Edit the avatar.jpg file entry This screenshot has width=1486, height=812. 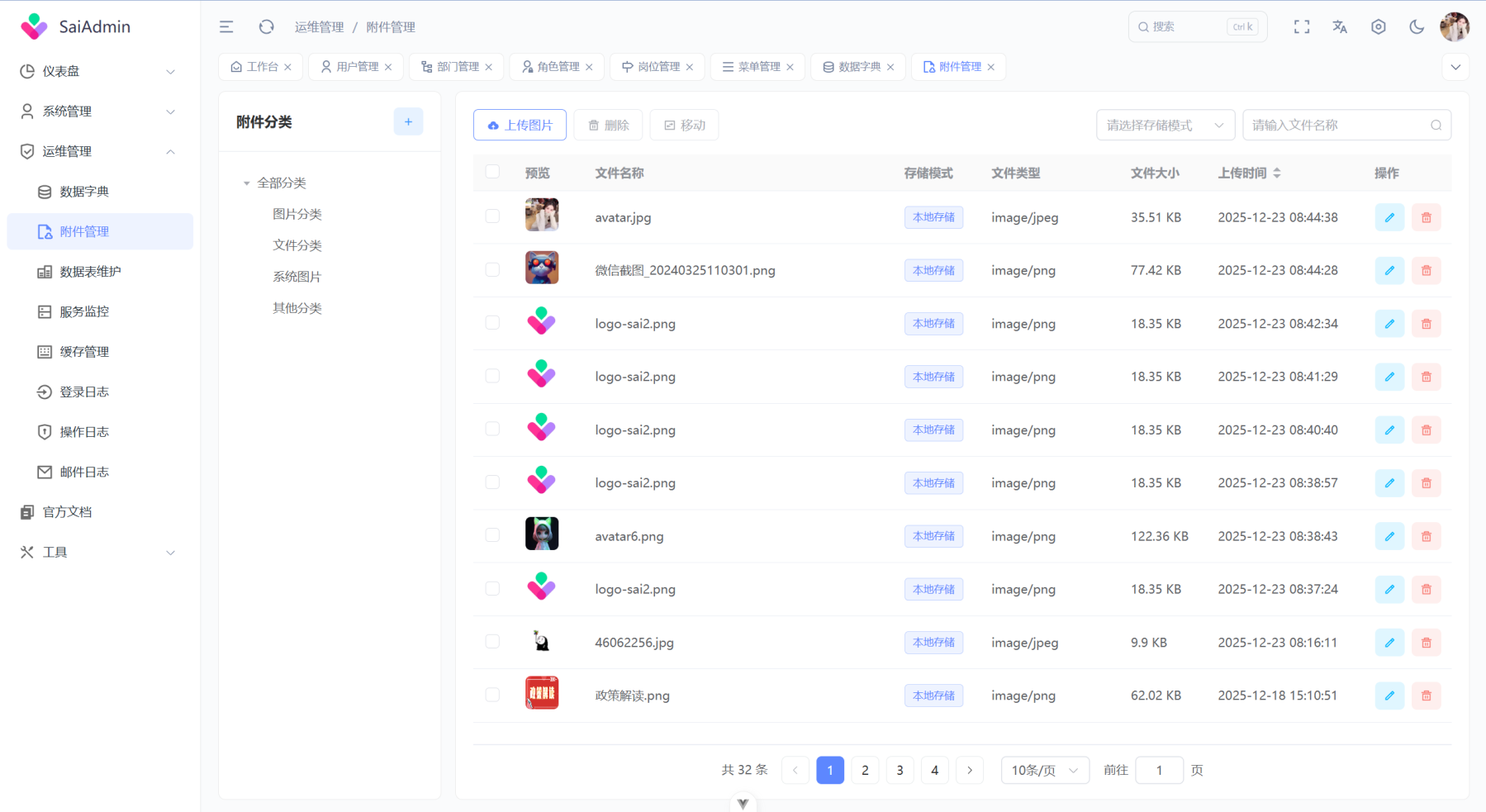pos(1389,218)
